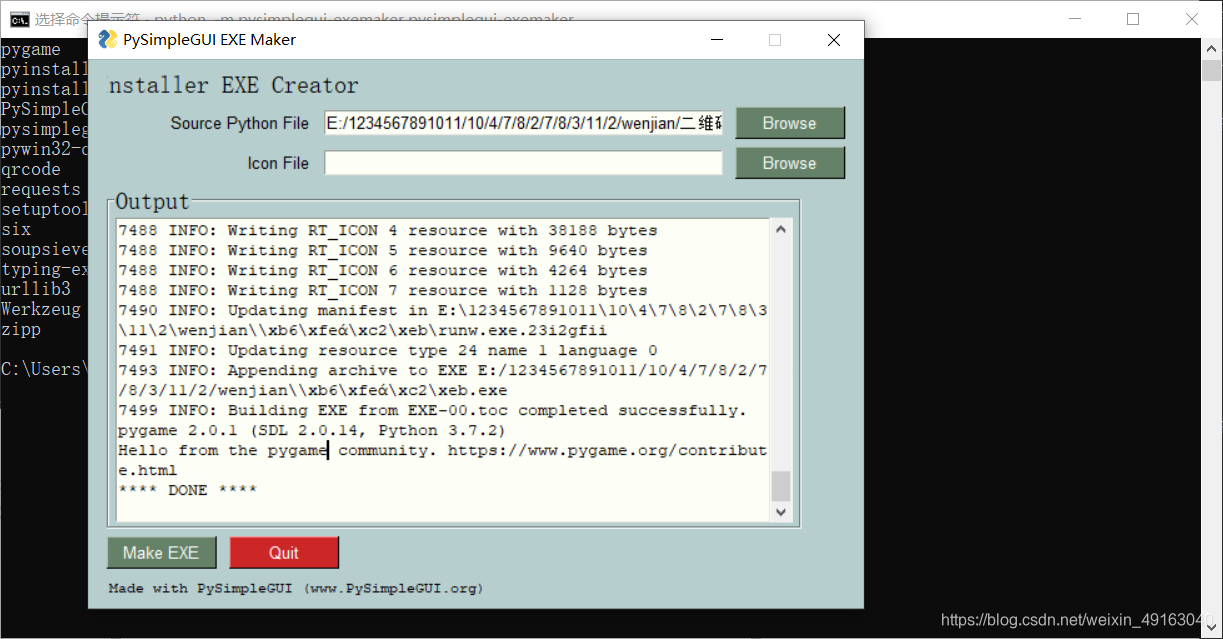The image size is (1223, 639).
Task: Click the 'nstaller EXE Creator' heading
Action: [233, 85]
